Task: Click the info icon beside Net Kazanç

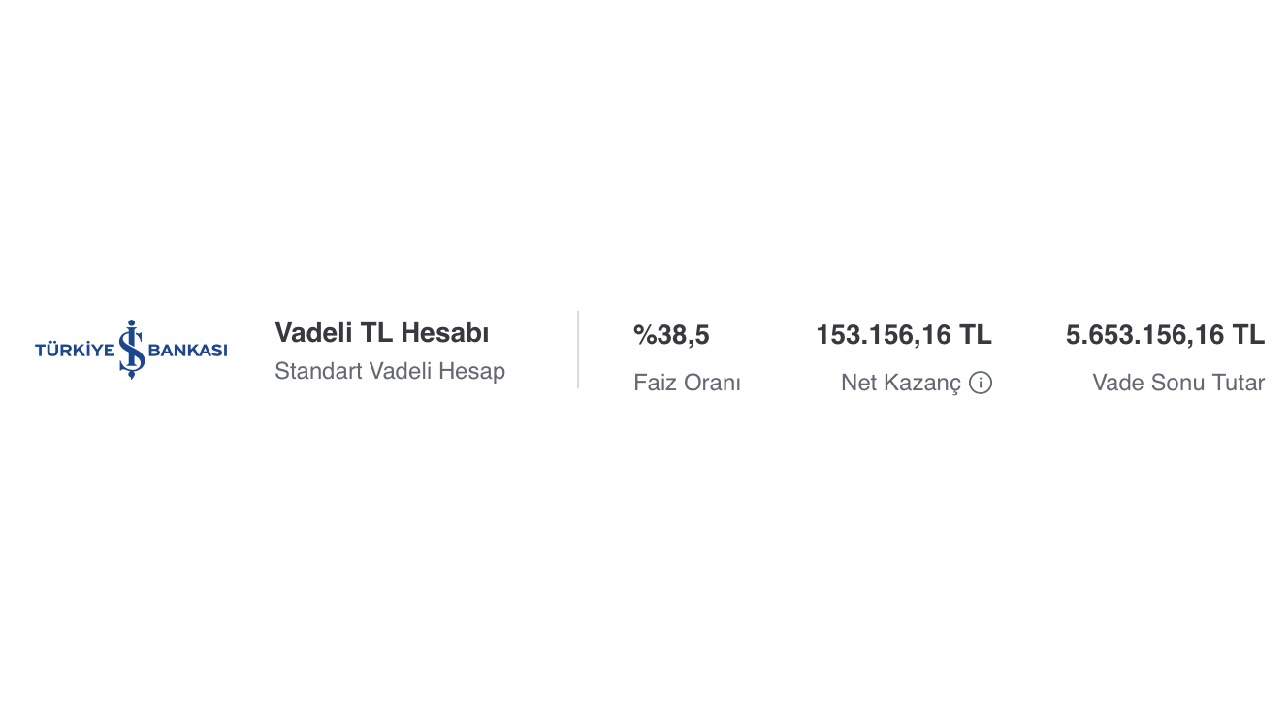Action: click(x=980, y=382)
